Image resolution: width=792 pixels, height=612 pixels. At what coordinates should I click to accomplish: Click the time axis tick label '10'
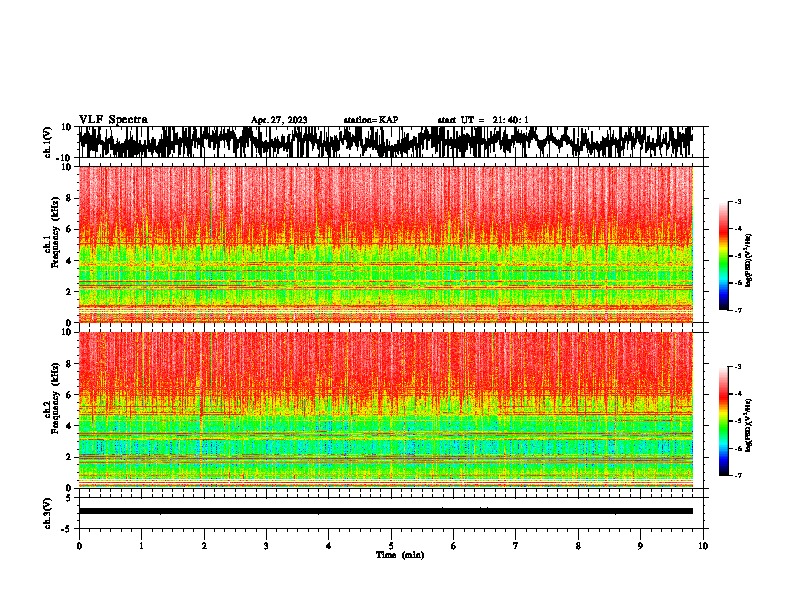pyautogui.click(x=703, y=546)
